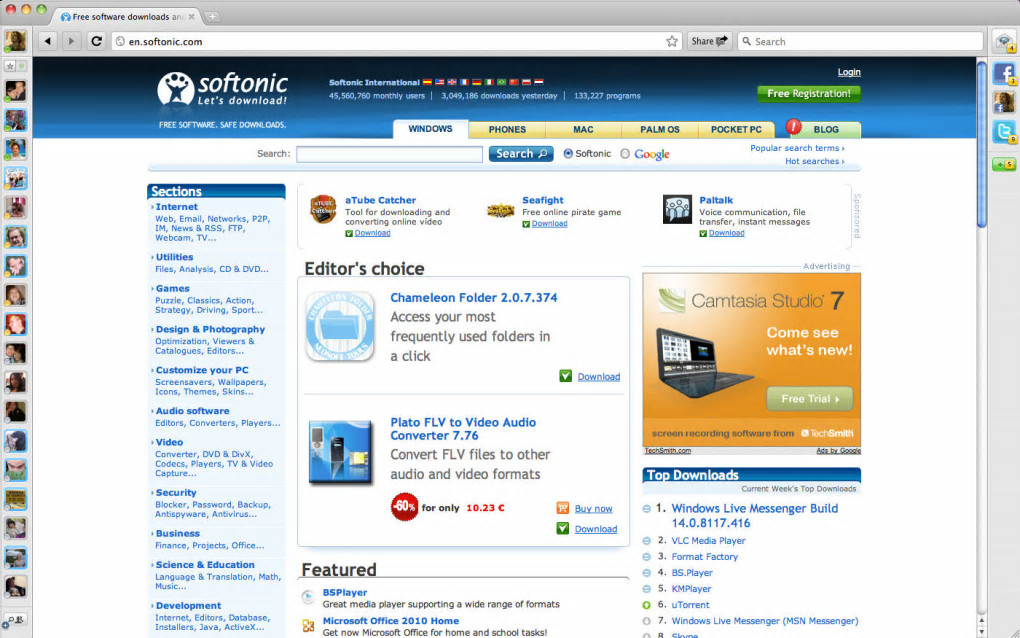Switch to the MAC tab

583,129
